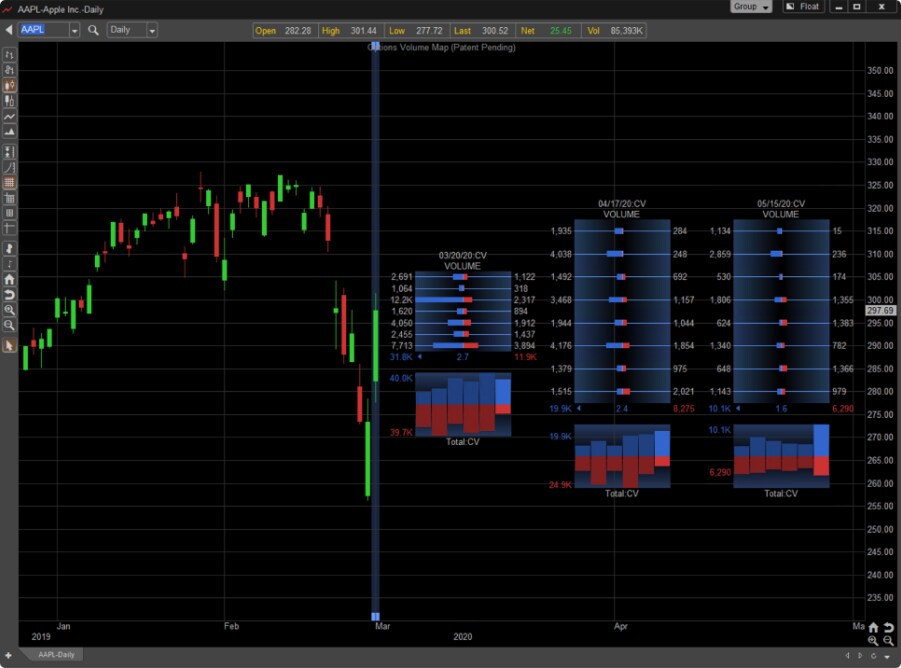The width and height of the screenshot is (901, 668).
Task: Click the home icon at chart bottom right
Action: (873, 628)
